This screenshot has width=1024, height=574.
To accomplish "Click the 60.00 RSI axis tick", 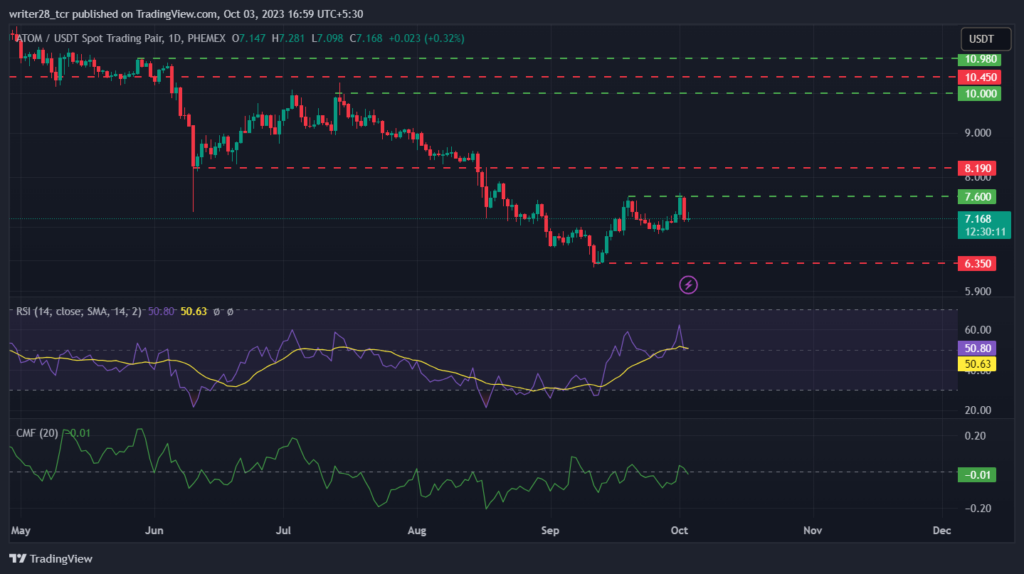I will coord(978,330).
